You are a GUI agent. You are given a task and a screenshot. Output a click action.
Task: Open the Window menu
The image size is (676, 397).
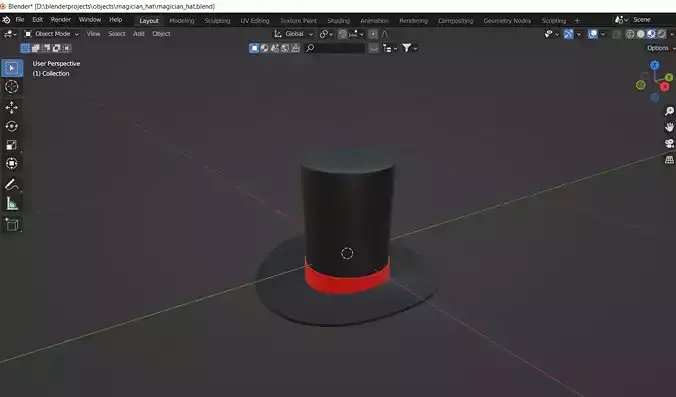pos(90,20)
